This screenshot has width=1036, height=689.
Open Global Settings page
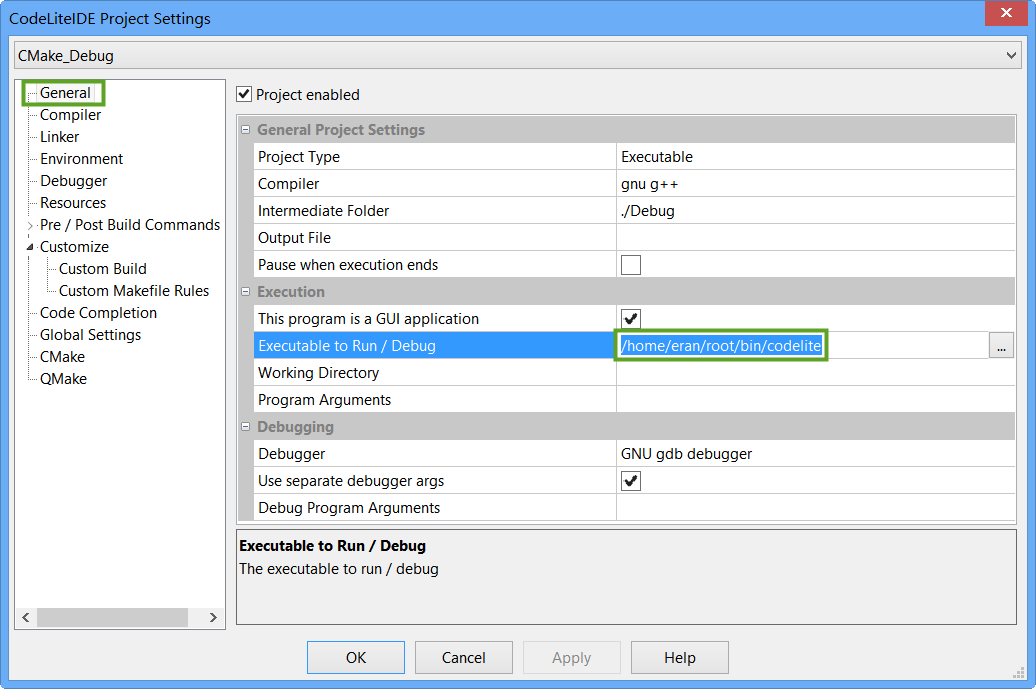click(x=91, y=335)
